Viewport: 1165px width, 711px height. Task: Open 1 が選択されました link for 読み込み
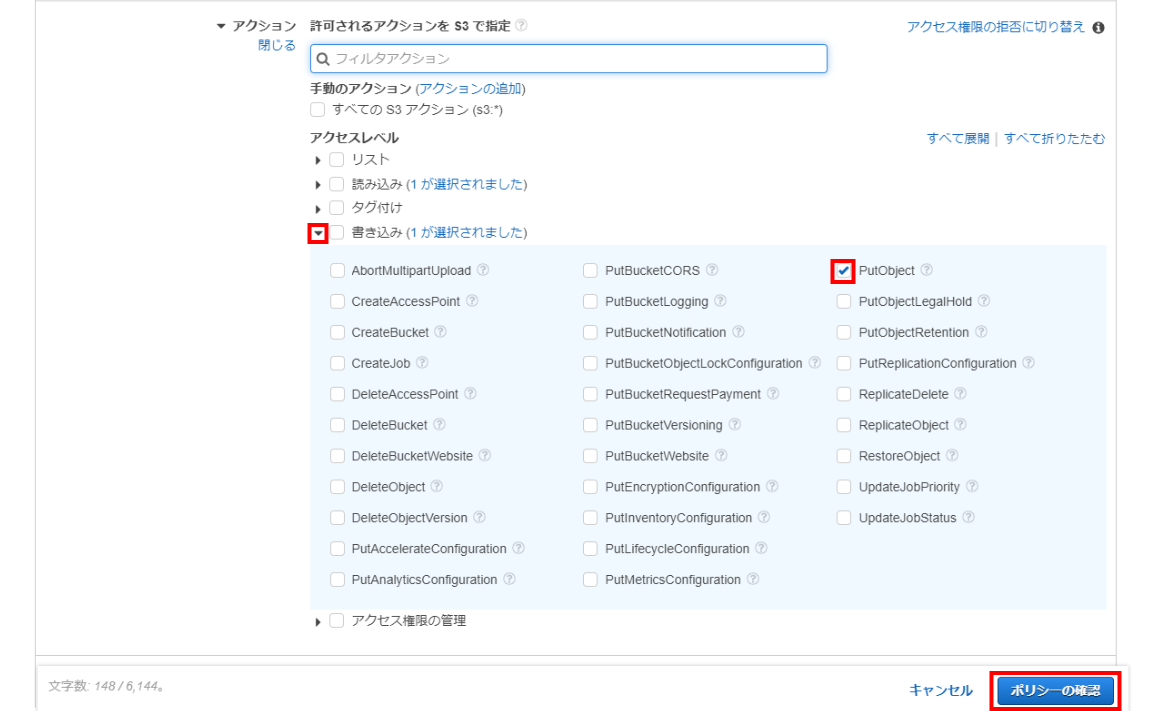click(x=466, y=184)
